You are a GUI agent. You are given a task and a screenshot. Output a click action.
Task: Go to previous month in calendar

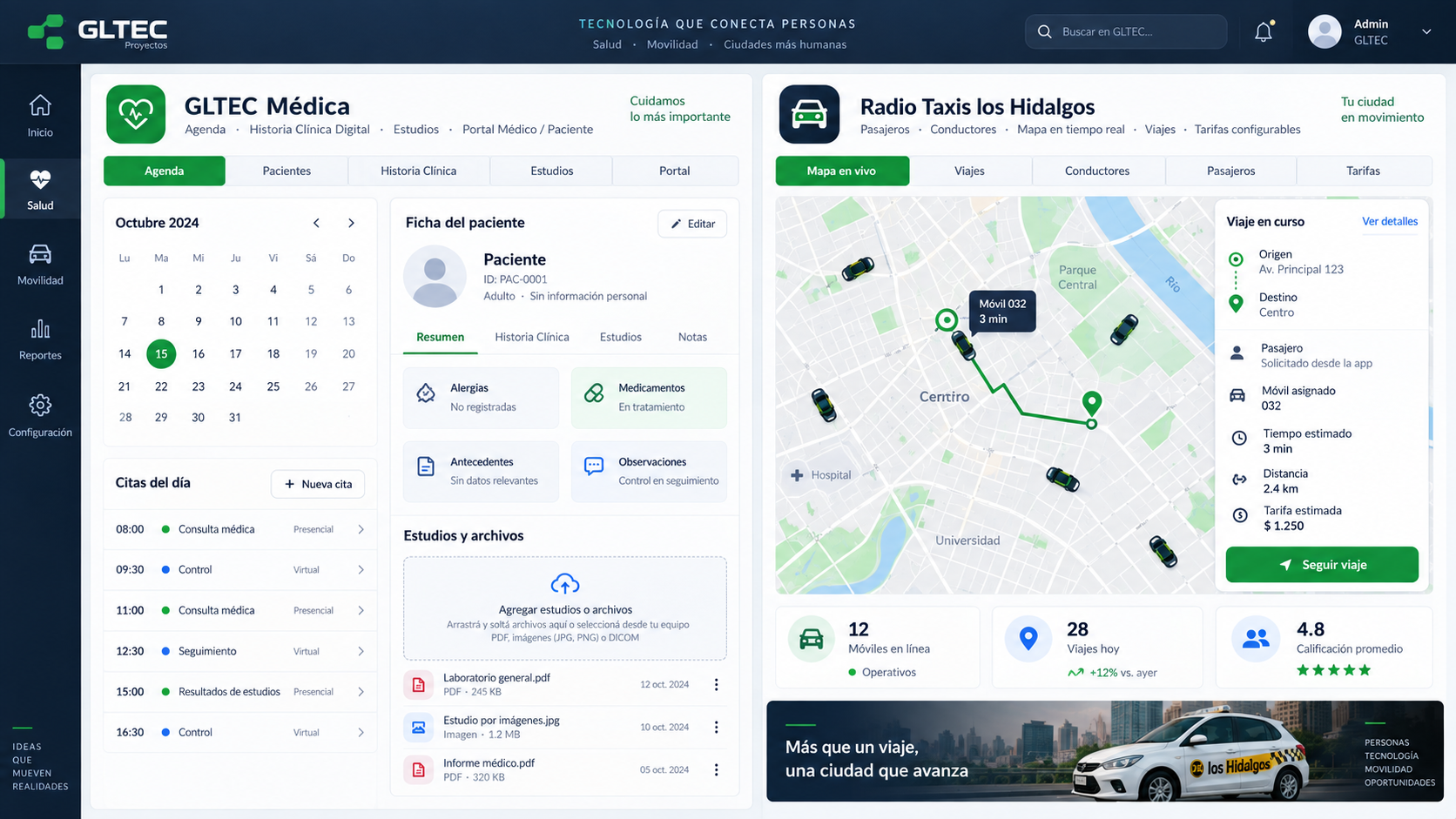[x=316, y=223]
